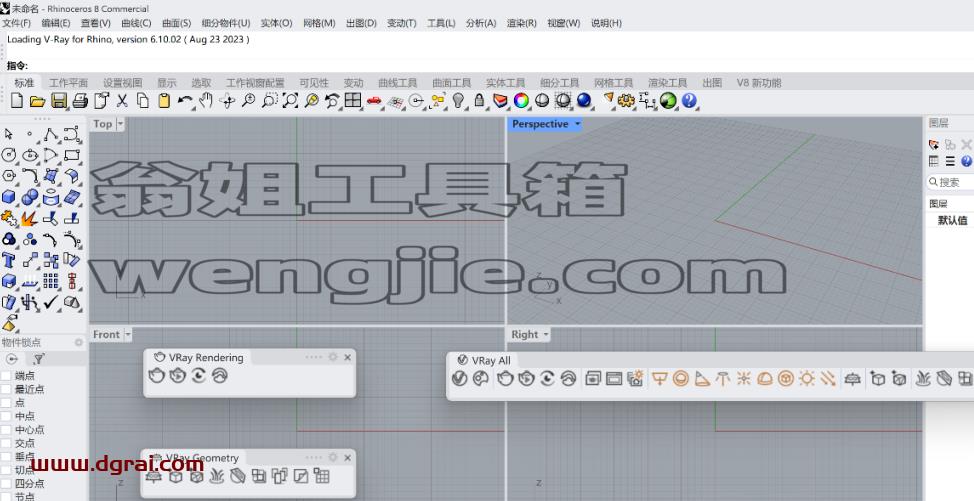
Task: Select the Polyline tool in sidebar
Action: tap(51, 134)
